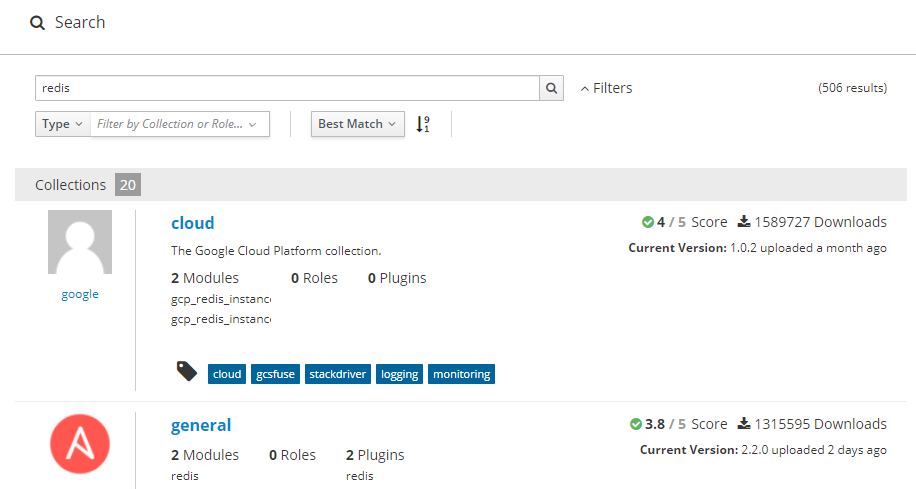
Task: Open the cloud collection link
Action: (x=193, y=223)
